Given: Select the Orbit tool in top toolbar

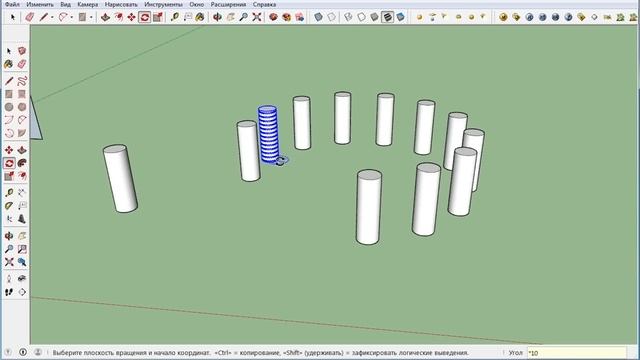Looking at the screenshot, I should pyautogui.click(x=218, y=17).
